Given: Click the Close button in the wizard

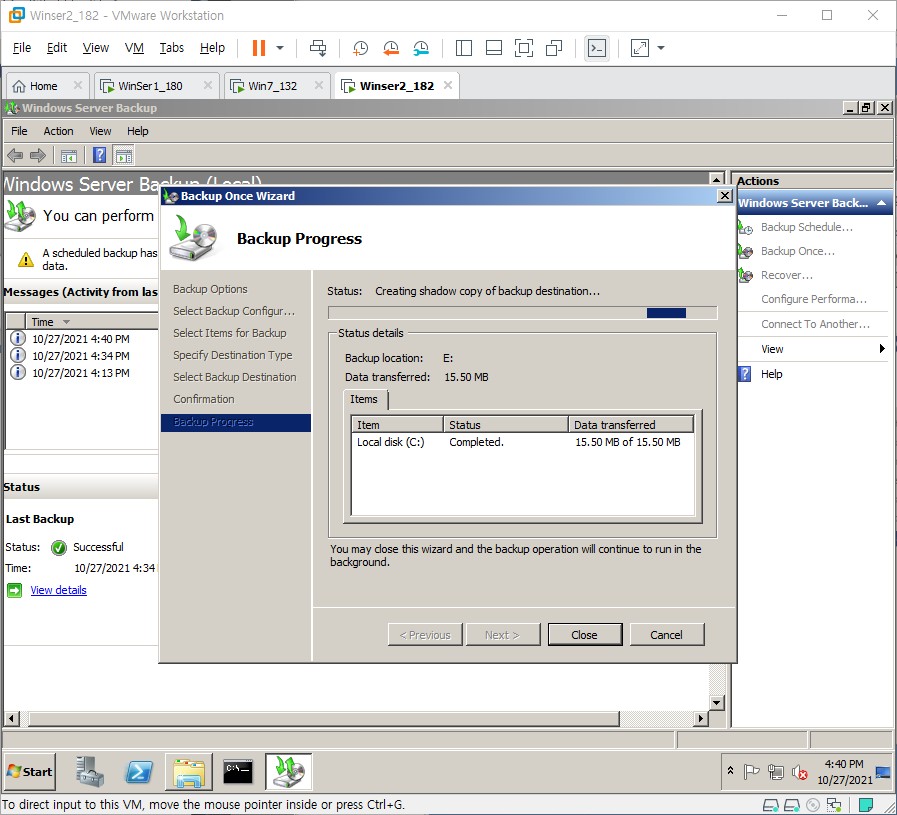Looking at the screenshot, I should click(585, 635).
